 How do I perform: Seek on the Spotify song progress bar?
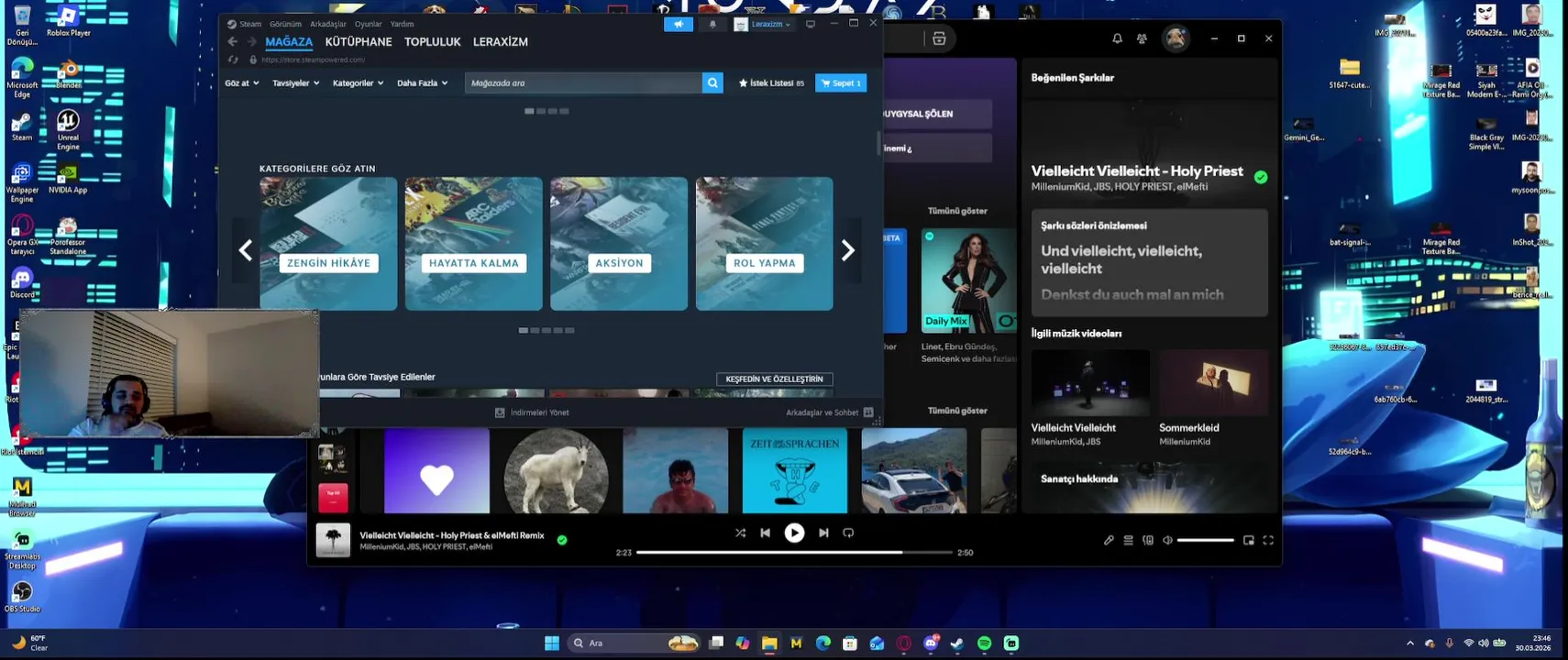(x=794, y=553)
